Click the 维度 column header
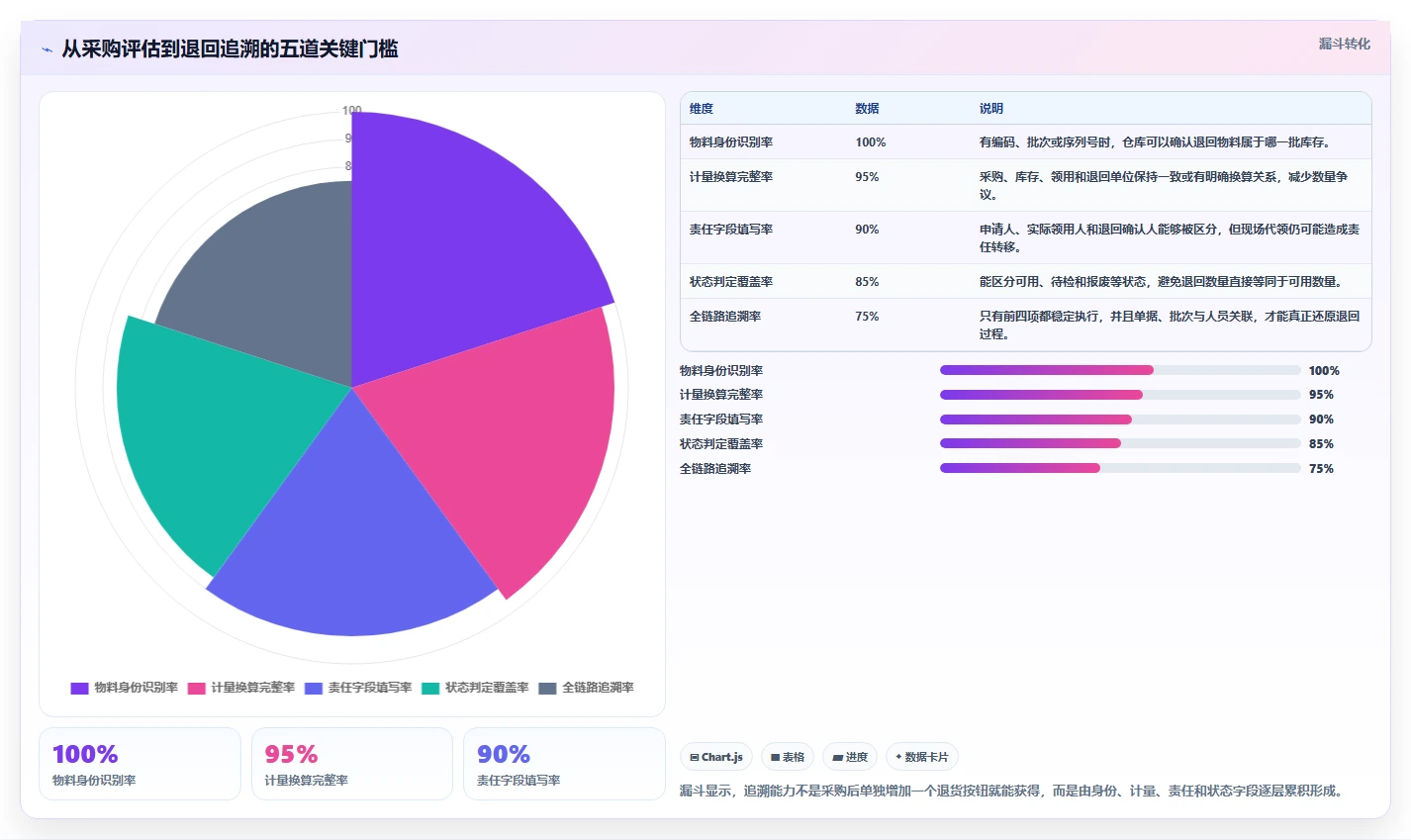The height and width of the screenshot is (840, 1411). 702,109
